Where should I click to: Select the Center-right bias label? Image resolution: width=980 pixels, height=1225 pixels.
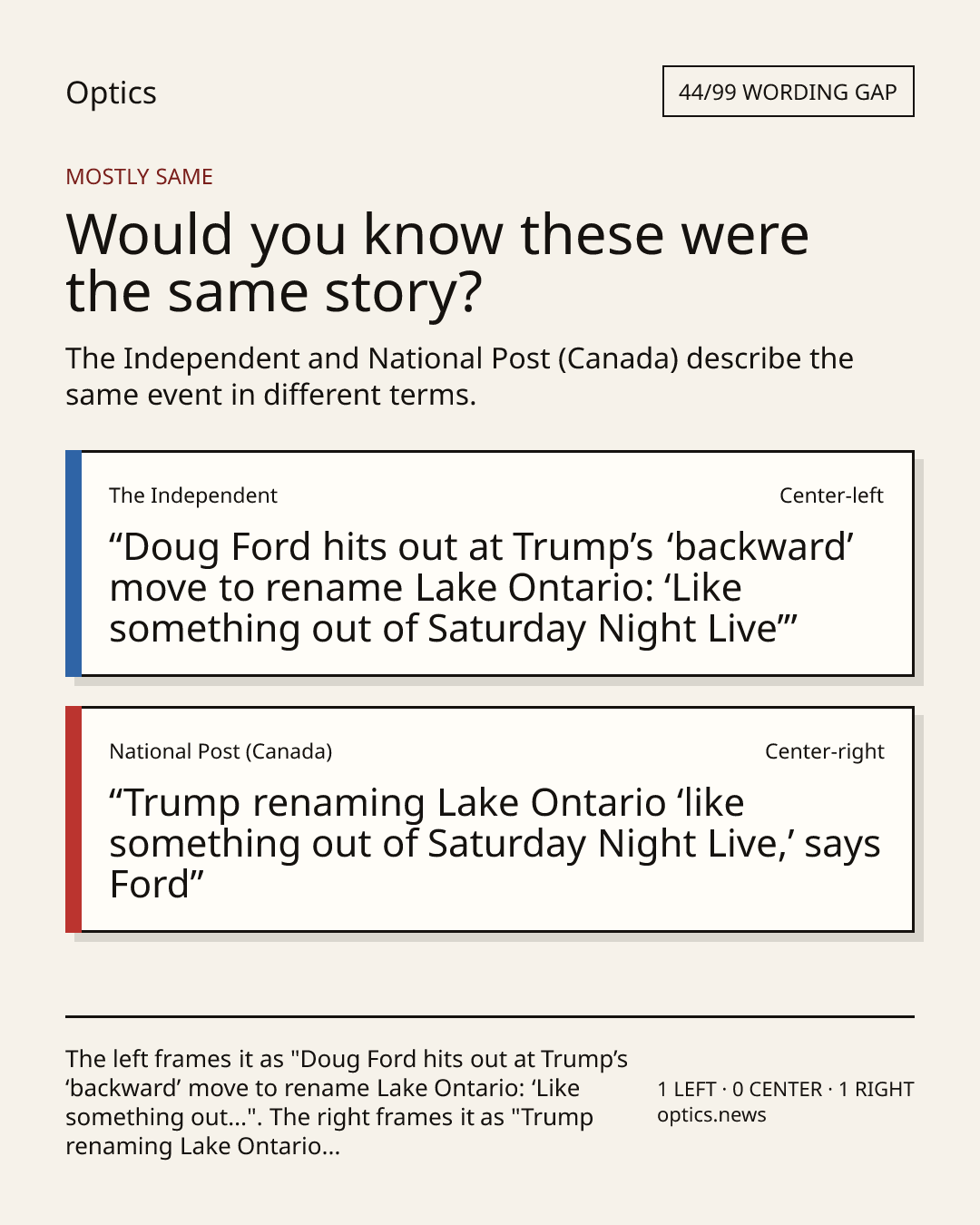824,751
